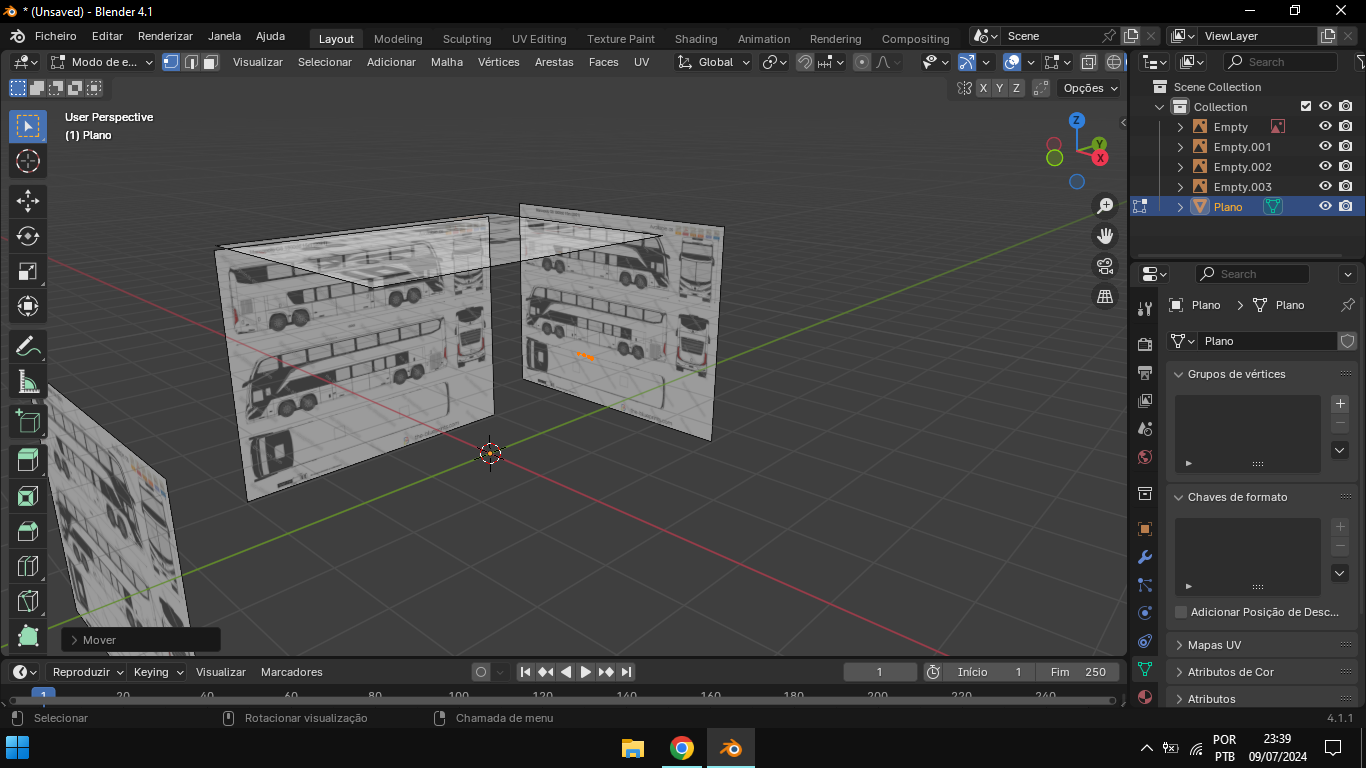Toggle X-ray mode
Viewport: 1366px width, 768px height.
(1089, 62)
